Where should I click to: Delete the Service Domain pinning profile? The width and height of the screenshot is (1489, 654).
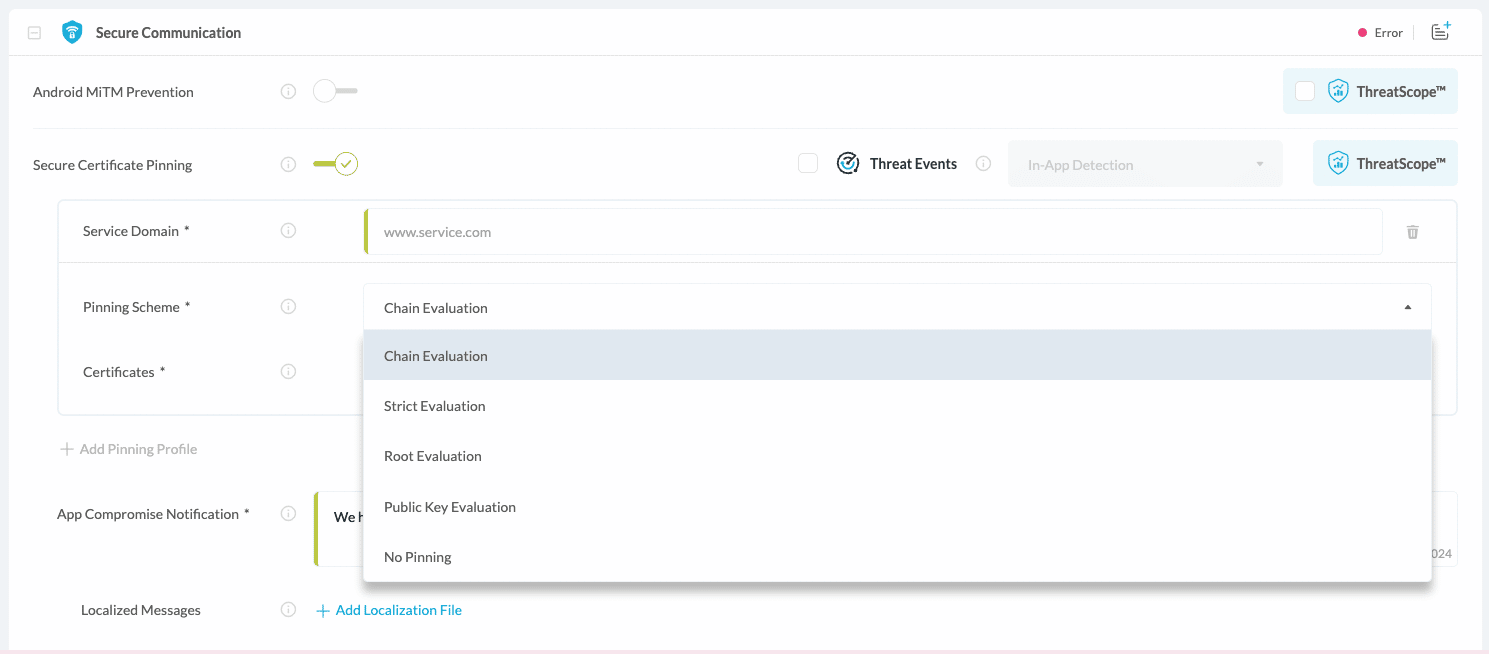[1412, 232]
